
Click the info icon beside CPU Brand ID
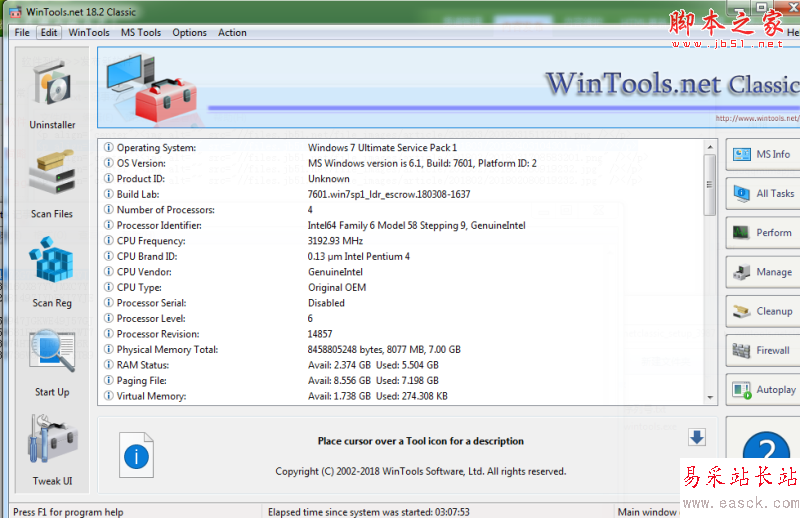(x=109, y=256)
